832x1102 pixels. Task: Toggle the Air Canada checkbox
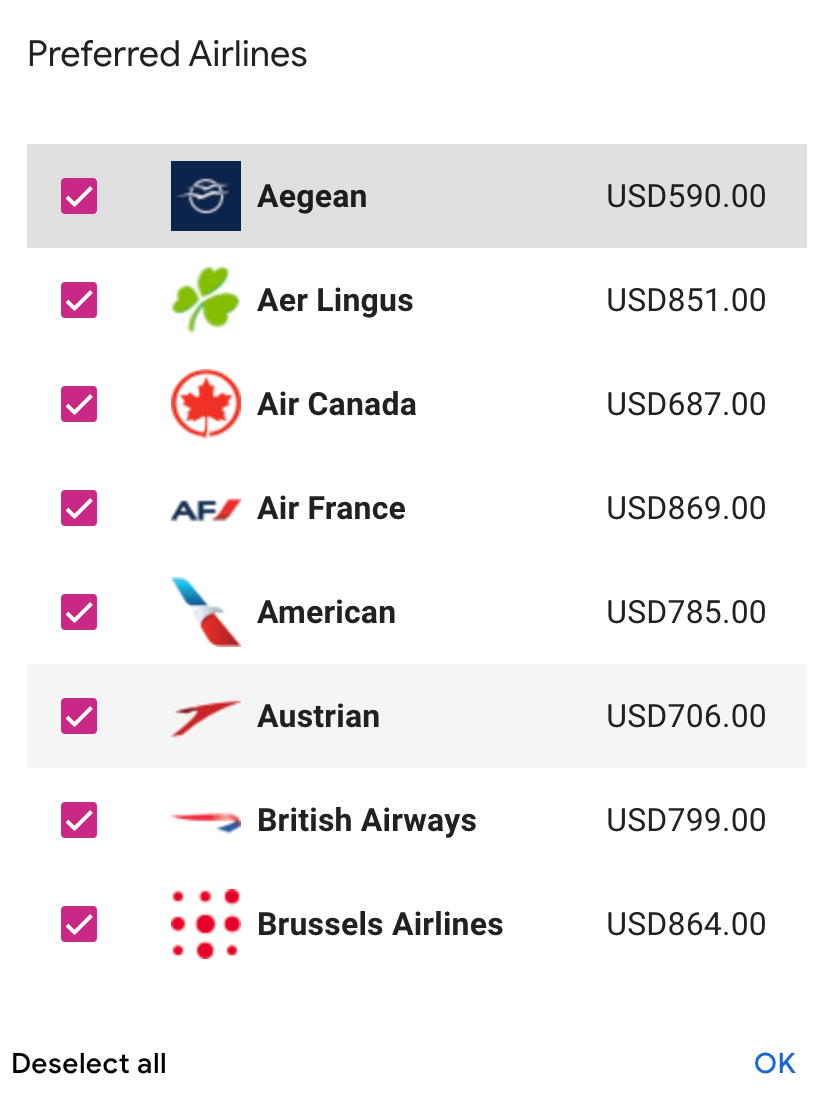(79, 404)
